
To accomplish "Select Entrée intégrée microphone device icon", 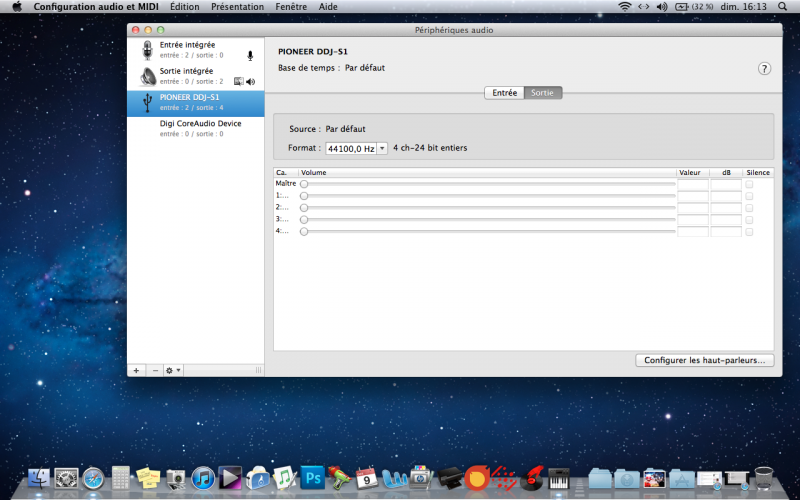I will pos(147,50).
